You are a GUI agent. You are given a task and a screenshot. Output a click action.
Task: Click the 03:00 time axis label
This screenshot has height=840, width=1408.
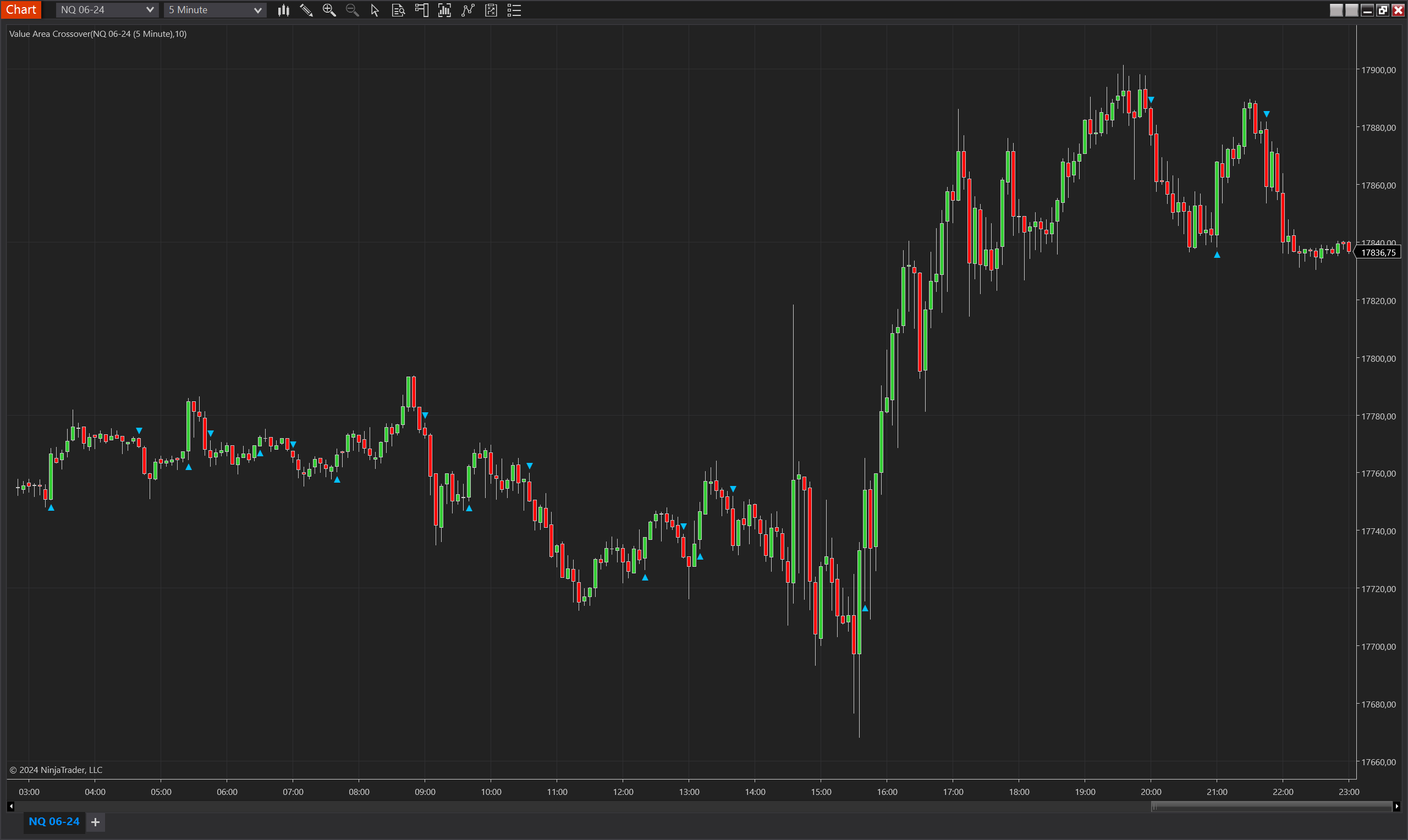coord(29,792)
